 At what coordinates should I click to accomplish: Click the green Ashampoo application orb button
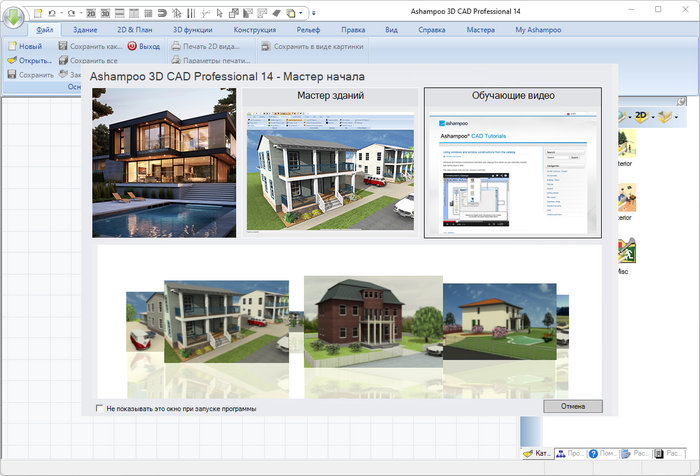pyautogui.click(x=14, y=17)
